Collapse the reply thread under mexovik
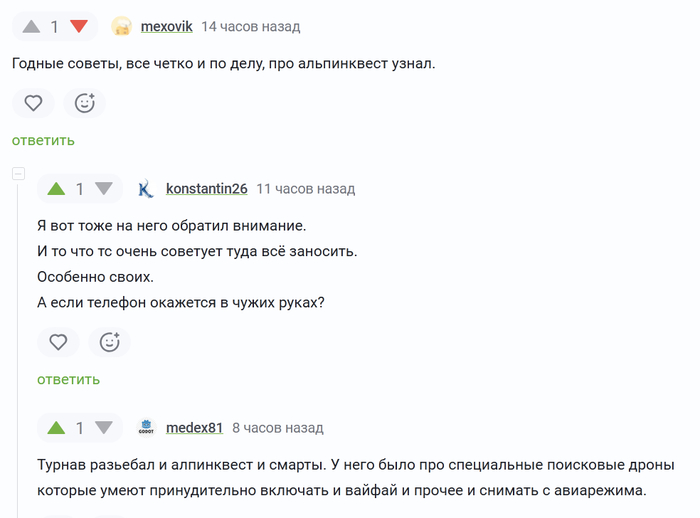The height and width of the screenshot is (518, 700). (18, 174)
